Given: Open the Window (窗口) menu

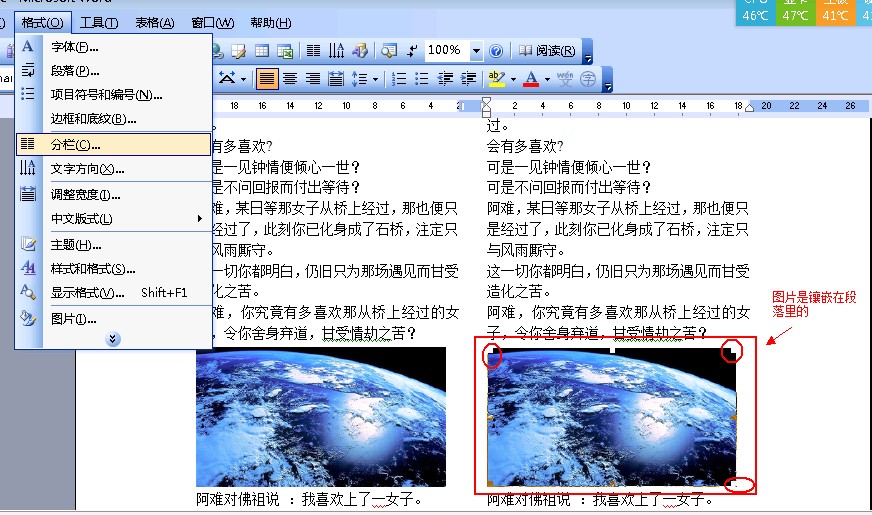Looking at the screenshot, I should [212, 23].
